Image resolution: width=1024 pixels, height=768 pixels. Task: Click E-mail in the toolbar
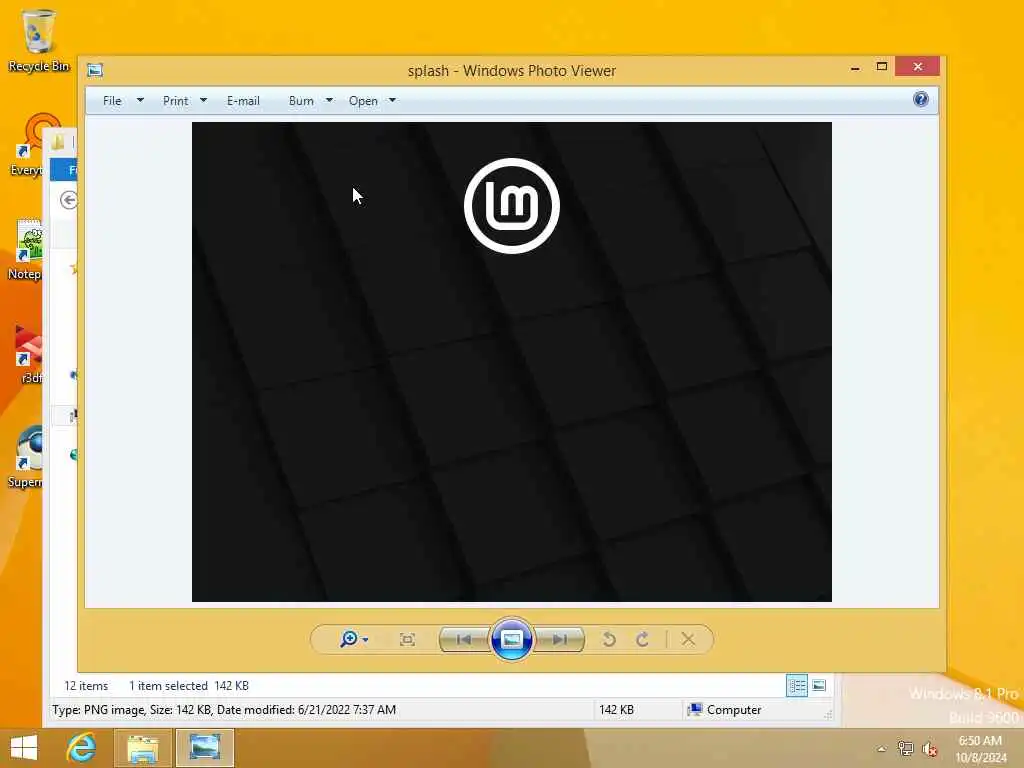(x=243, y=101)
